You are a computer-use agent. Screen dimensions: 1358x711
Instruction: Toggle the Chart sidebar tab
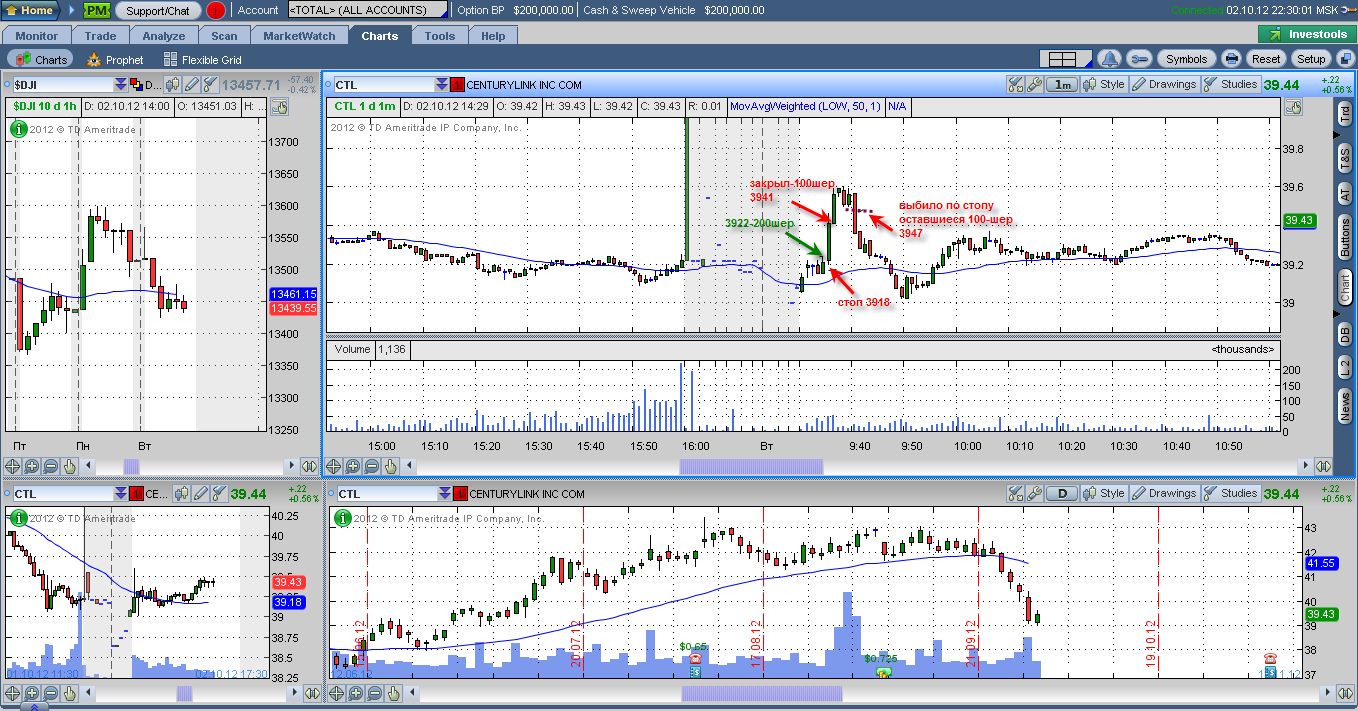click(1344, 287)
